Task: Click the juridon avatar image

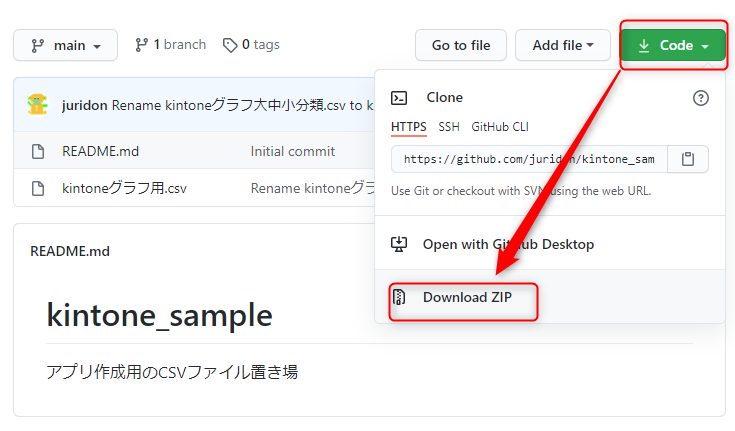Action: click(x=38, y=105)
